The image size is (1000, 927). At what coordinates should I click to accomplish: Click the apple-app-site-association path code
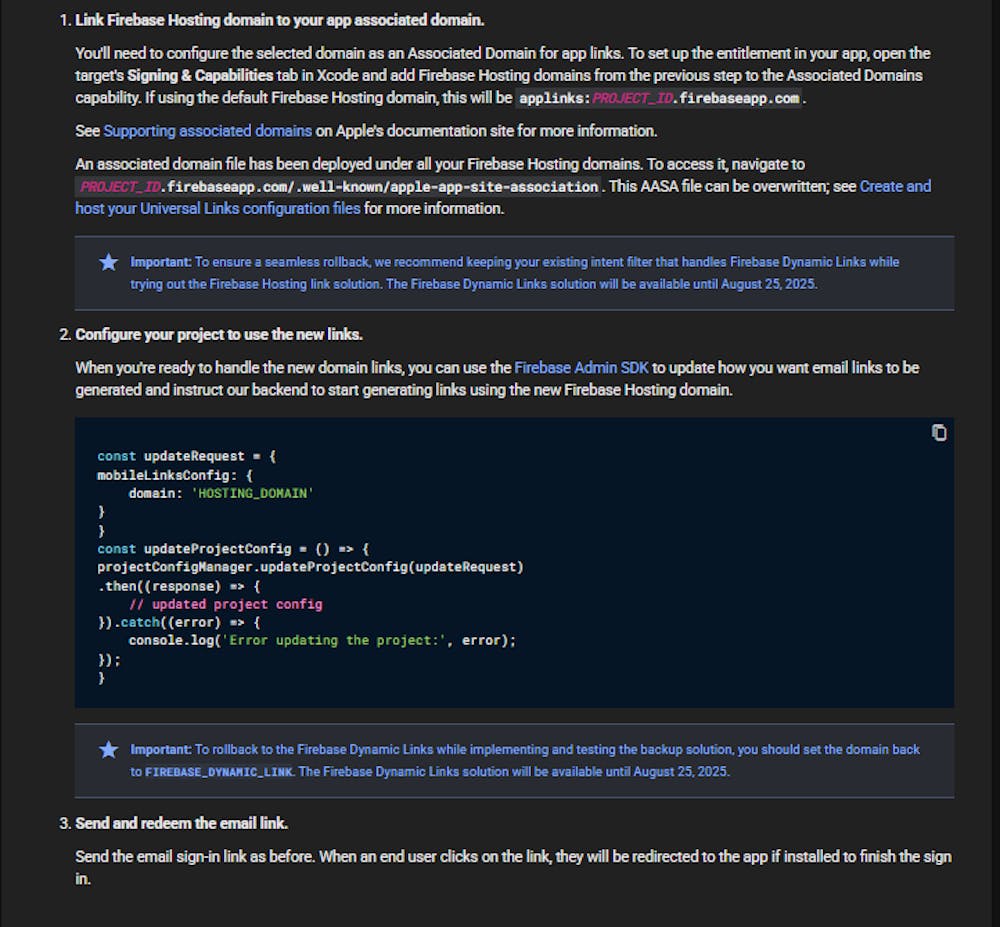coord(338,187)
